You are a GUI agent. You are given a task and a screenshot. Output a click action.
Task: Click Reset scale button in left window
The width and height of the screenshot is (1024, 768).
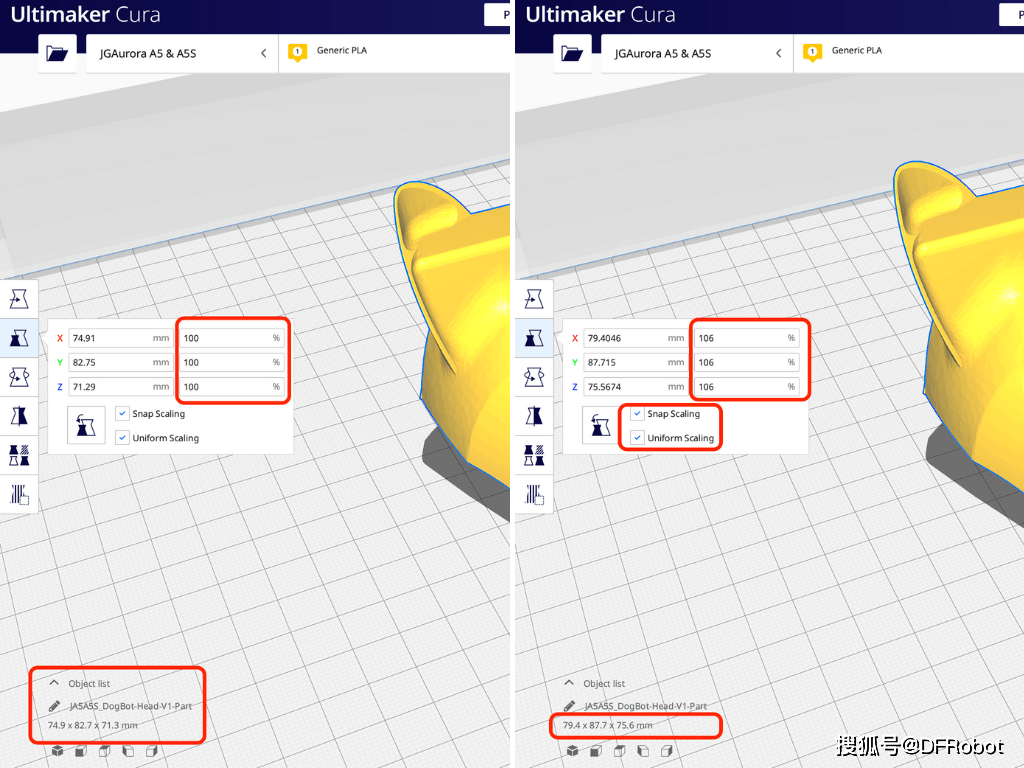click(86, 425)
